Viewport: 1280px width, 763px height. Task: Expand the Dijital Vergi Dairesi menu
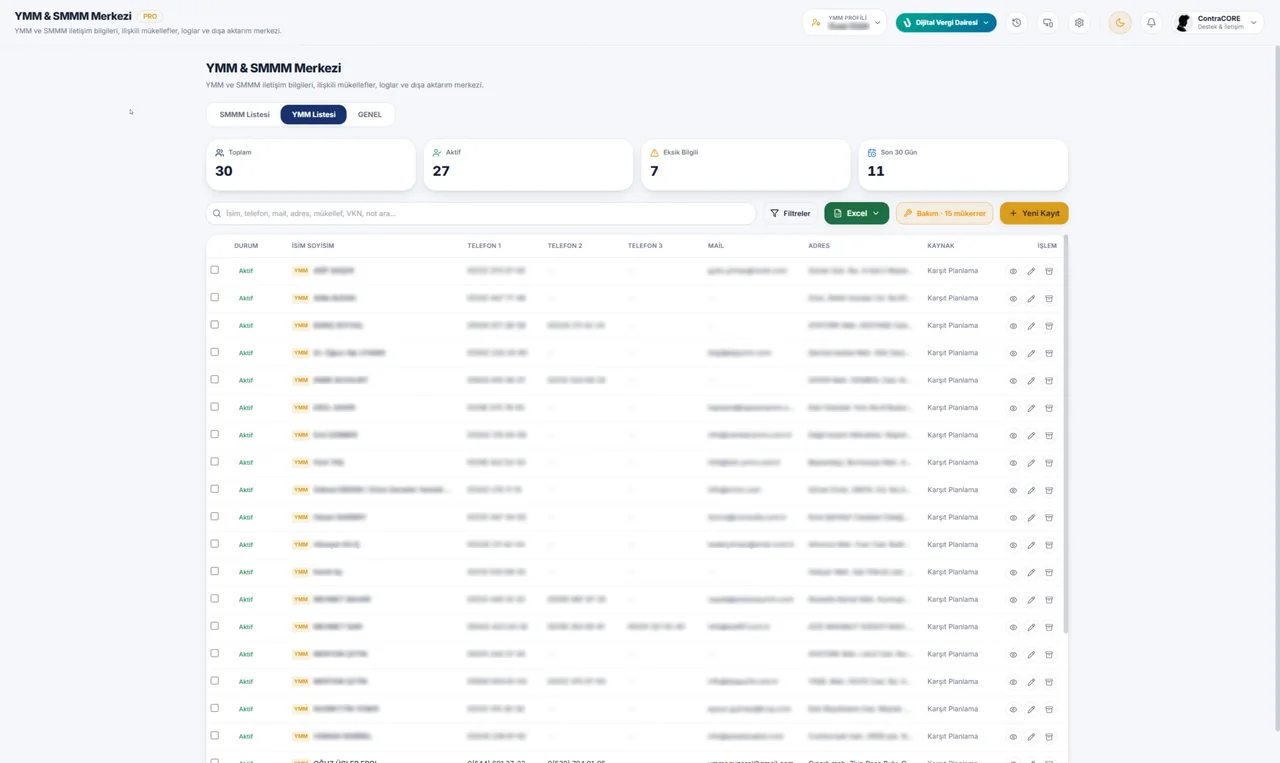[946, 22]
